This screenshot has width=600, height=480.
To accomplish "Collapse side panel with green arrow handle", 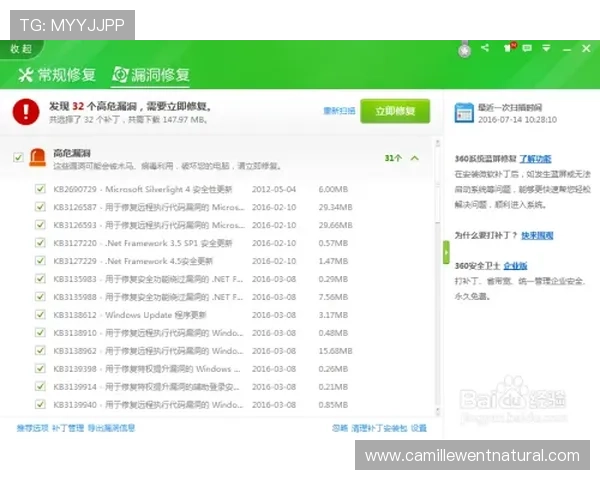I will (x=446, y=252).
